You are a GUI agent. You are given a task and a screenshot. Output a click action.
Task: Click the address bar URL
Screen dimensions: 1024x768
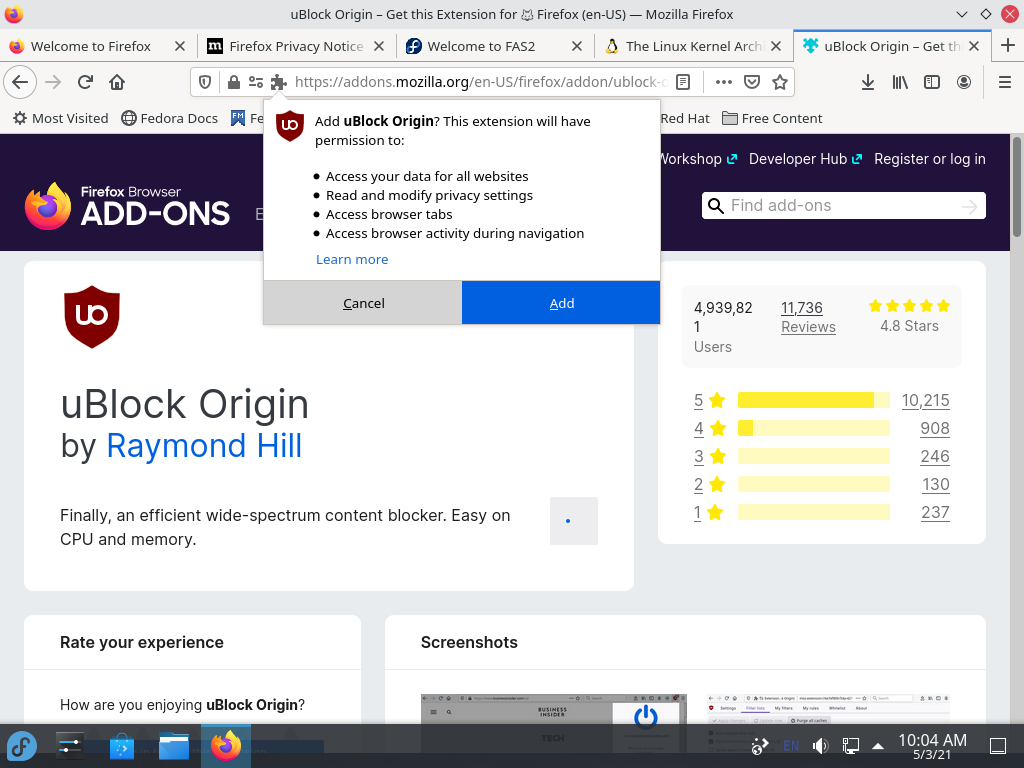click(480, 82)
